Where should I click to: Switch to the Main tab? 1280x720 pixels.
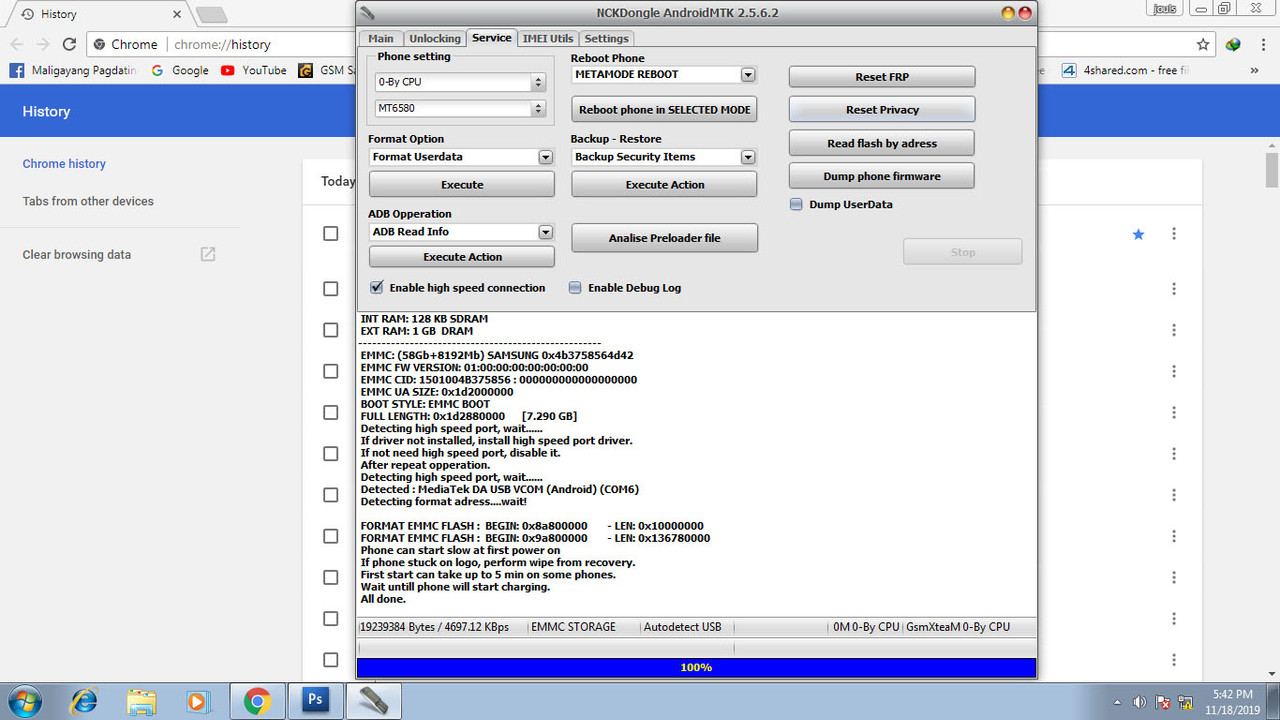381,39
